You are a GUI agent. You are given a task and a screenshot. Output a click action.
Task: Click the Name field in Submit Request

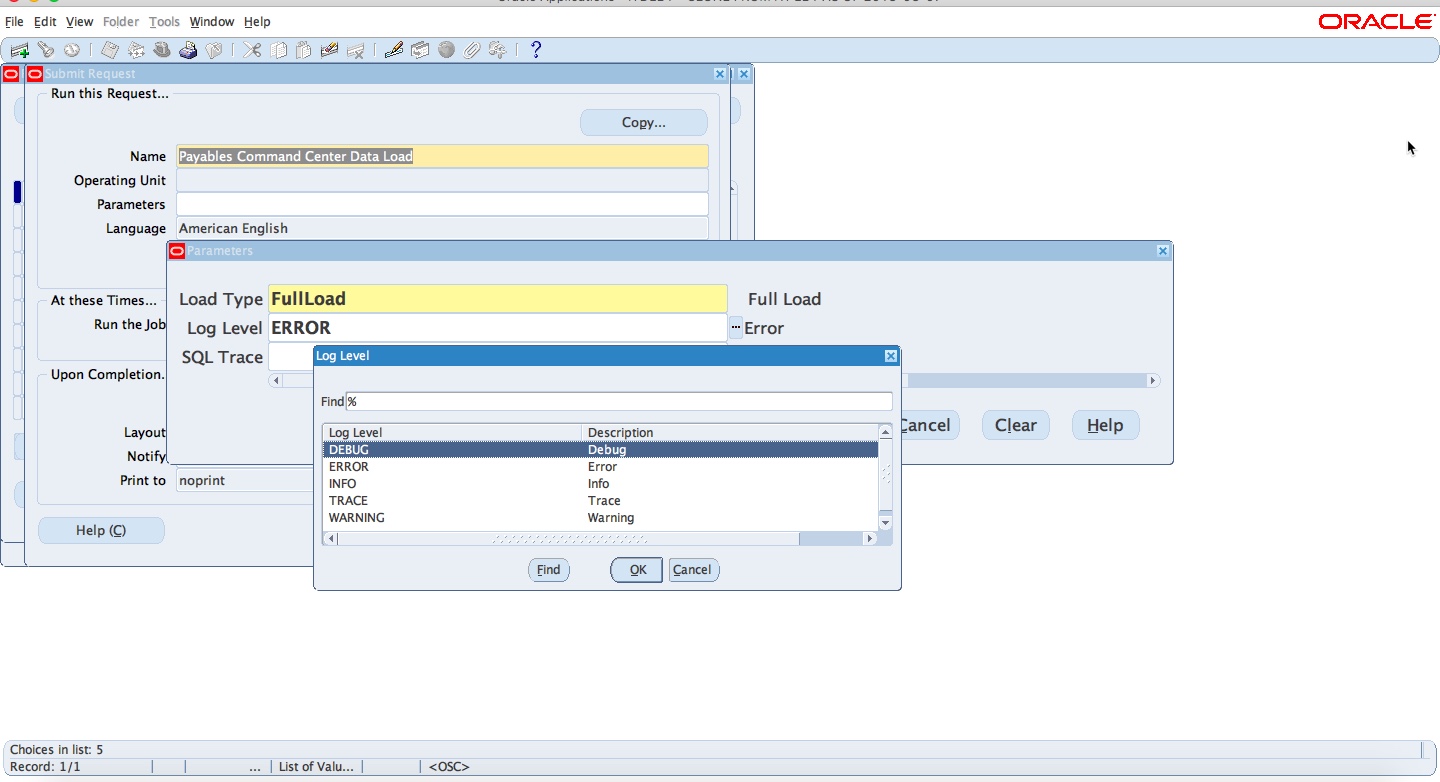[x=442, y=156]
